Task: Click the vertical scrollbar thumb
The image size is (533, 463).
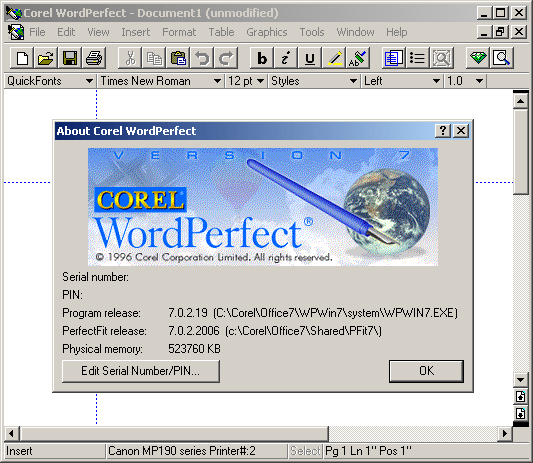Action: point(520,152)
